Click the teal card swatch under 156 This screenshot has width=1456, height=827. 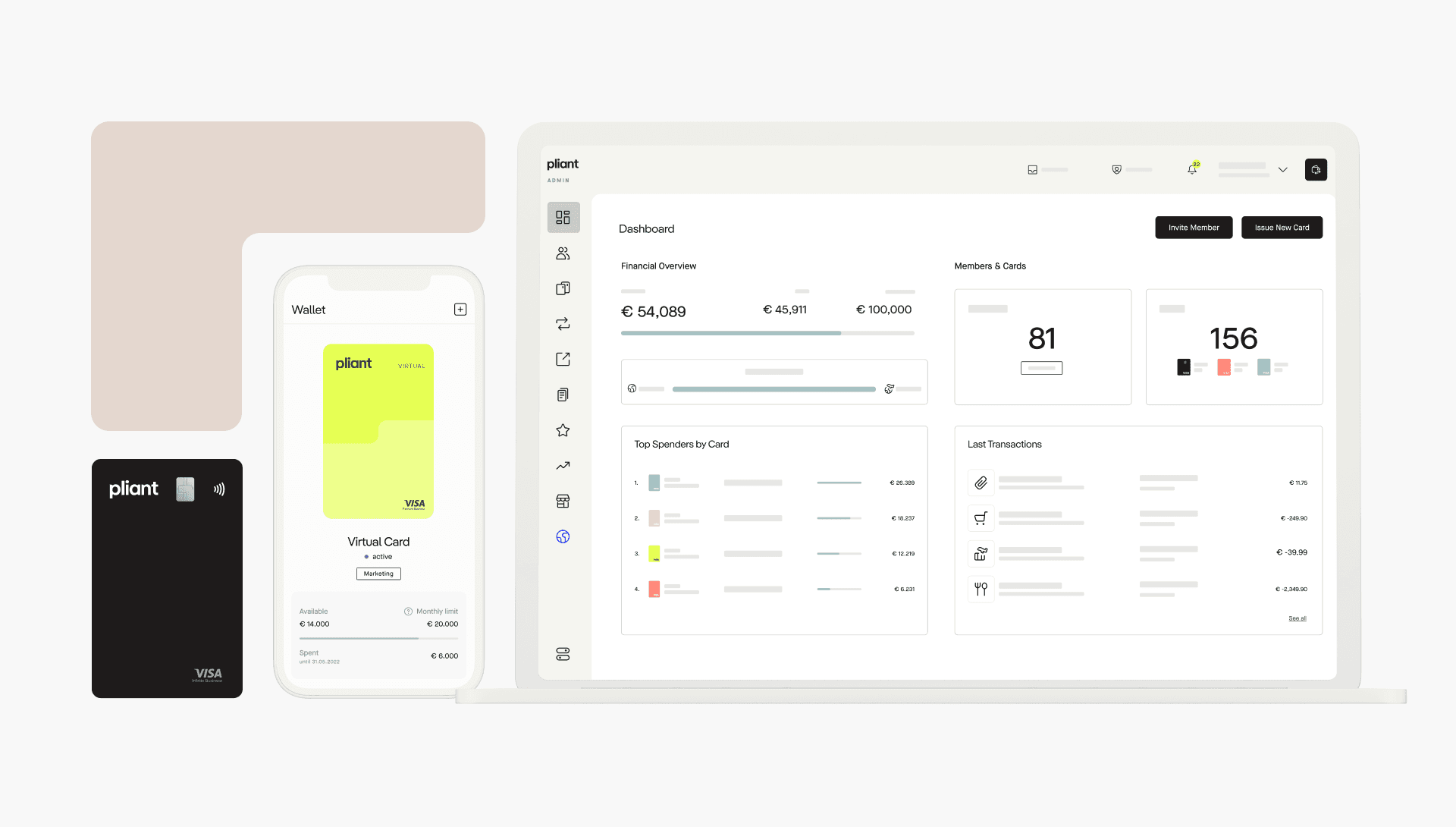tap(1263, 367)
